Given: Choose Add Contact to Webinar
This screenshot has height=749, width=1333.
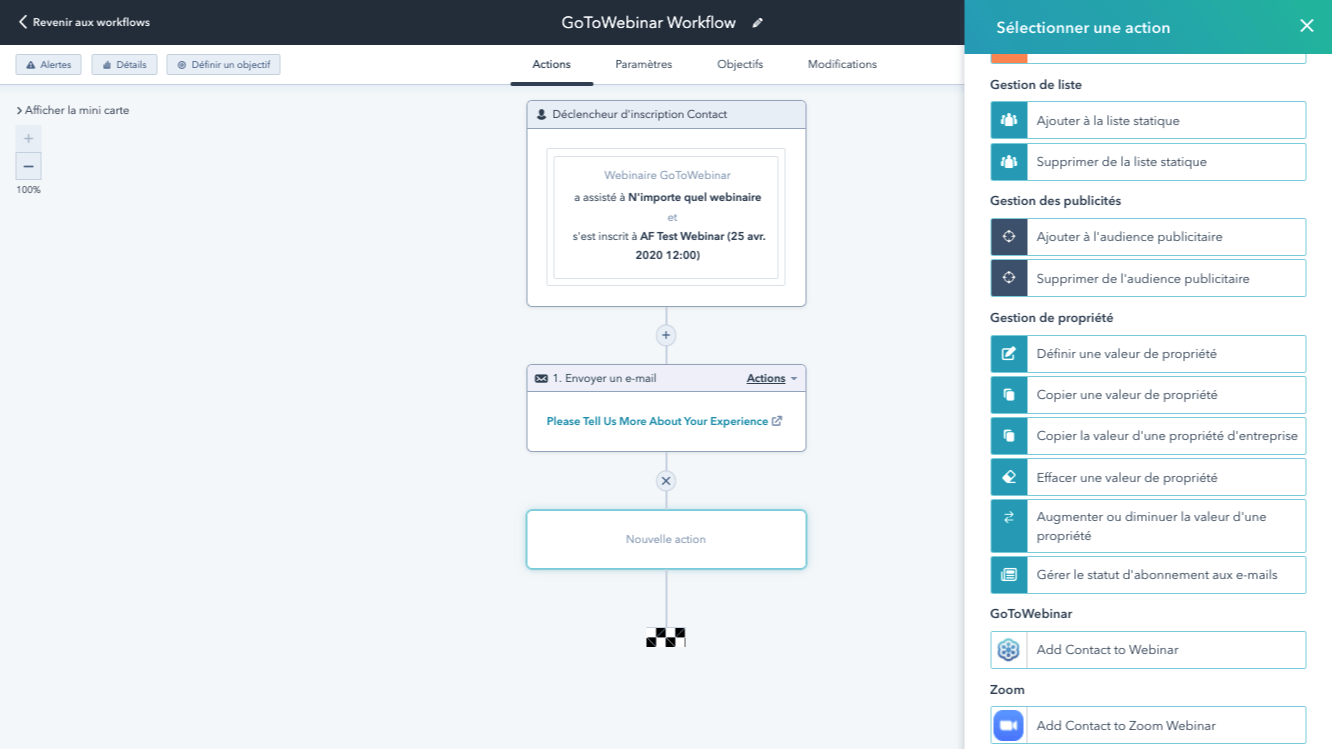Looking at the screenshot, I should (1148, 650).
